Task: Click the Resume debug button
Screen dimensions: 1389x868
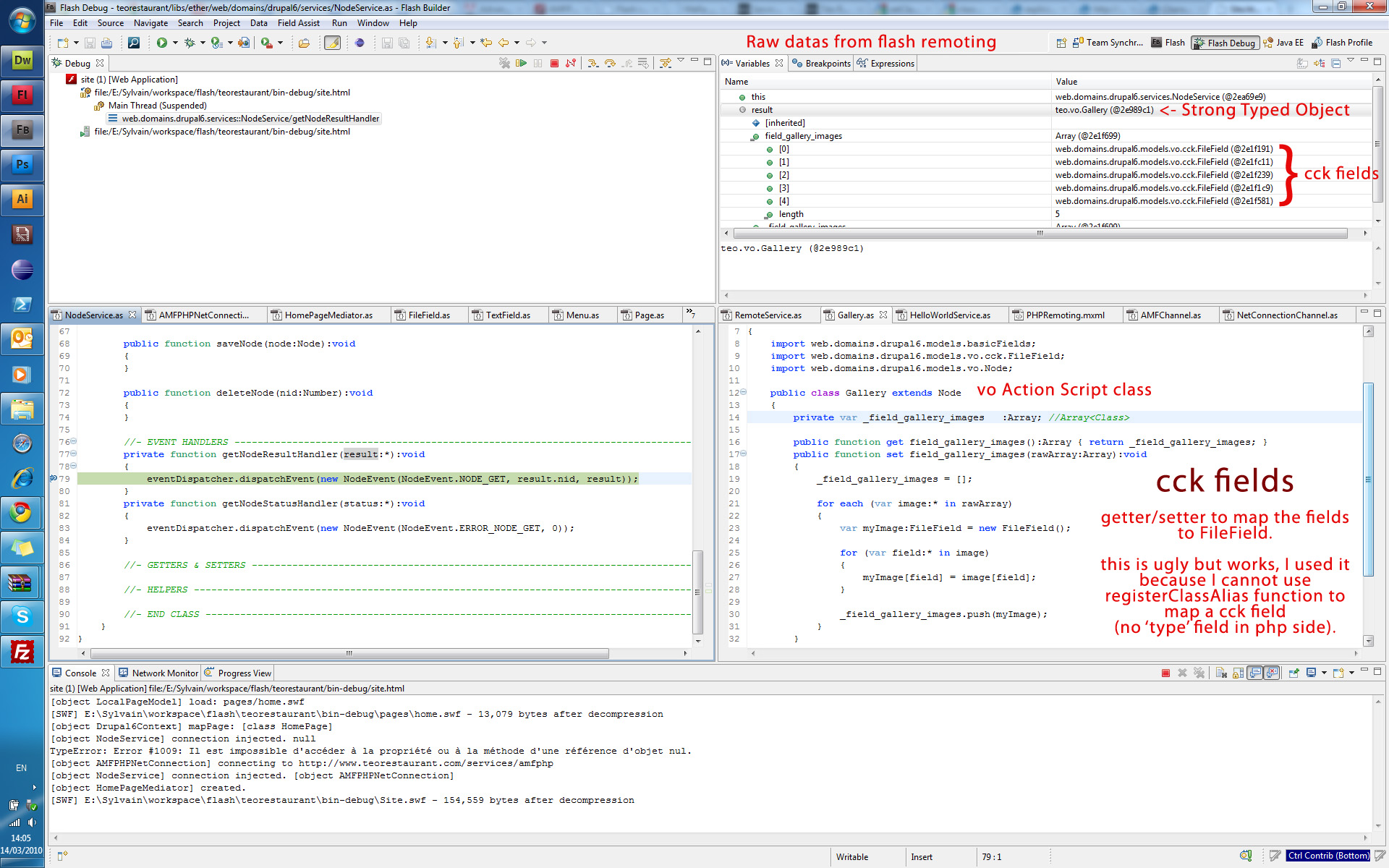Action: point(521,64)
